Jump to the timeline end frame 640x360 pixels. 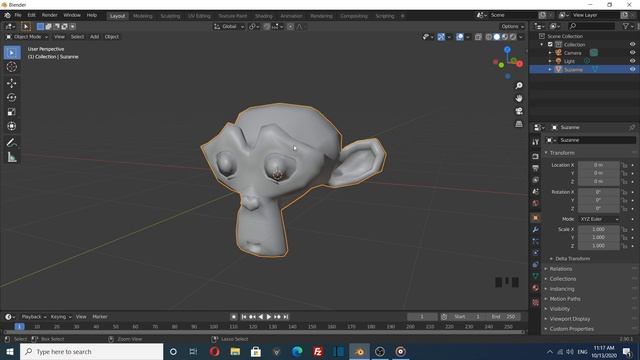(286, 317)
